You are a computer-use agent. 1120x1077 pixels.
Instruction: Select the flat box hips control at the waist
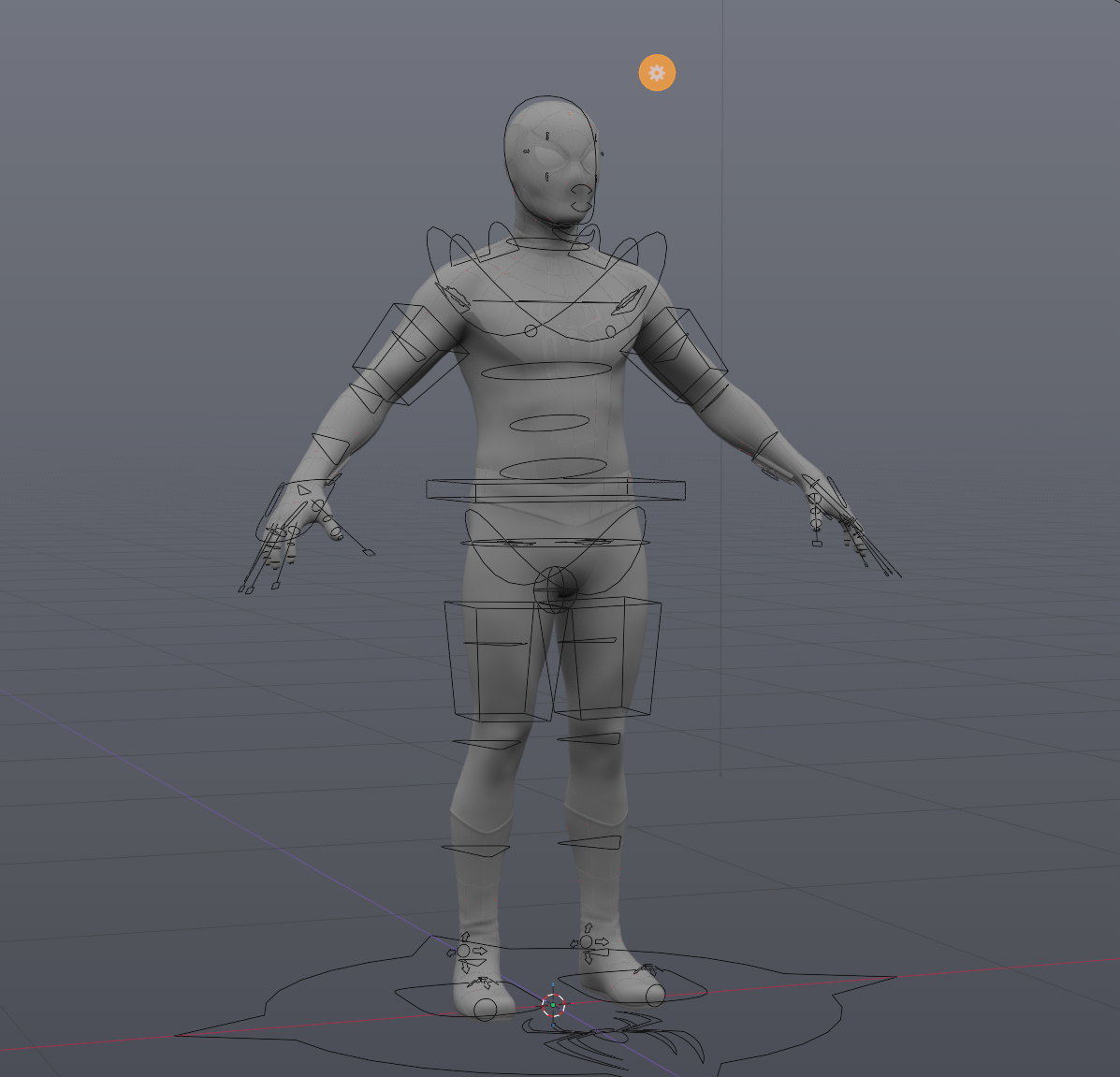click(x=556, y=490)
